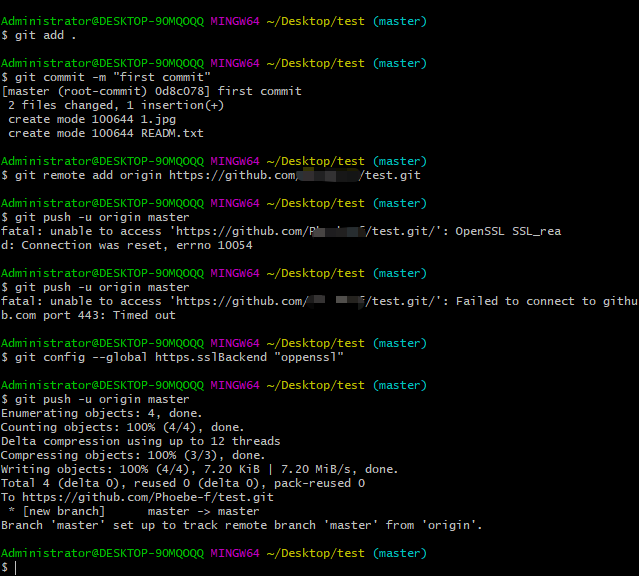
Task: Click the fatal line "Failed to connect to githu"
Action: [x=320, y=301]
